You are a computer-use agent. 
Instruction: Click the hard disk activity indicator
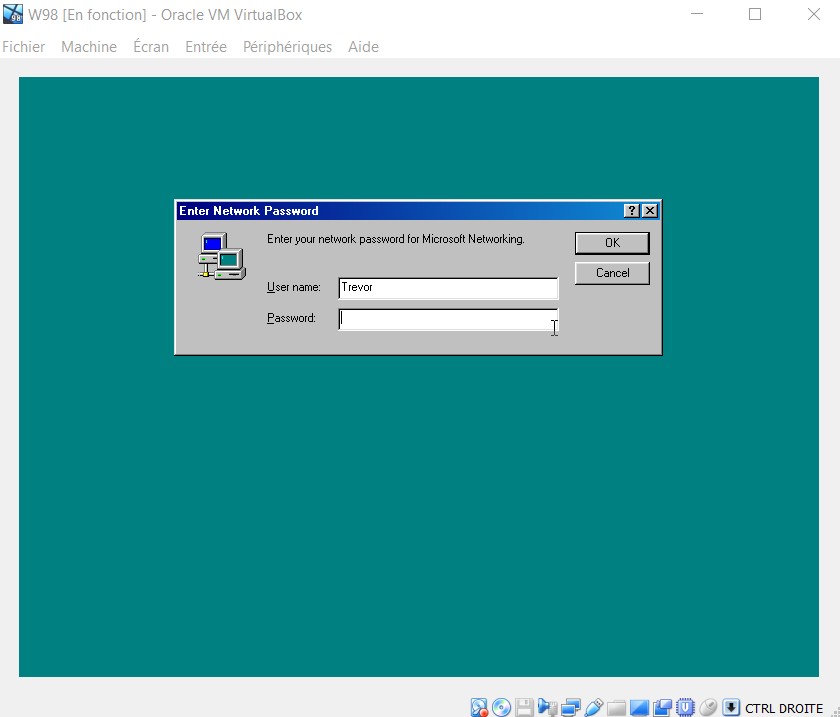(479, 708)
